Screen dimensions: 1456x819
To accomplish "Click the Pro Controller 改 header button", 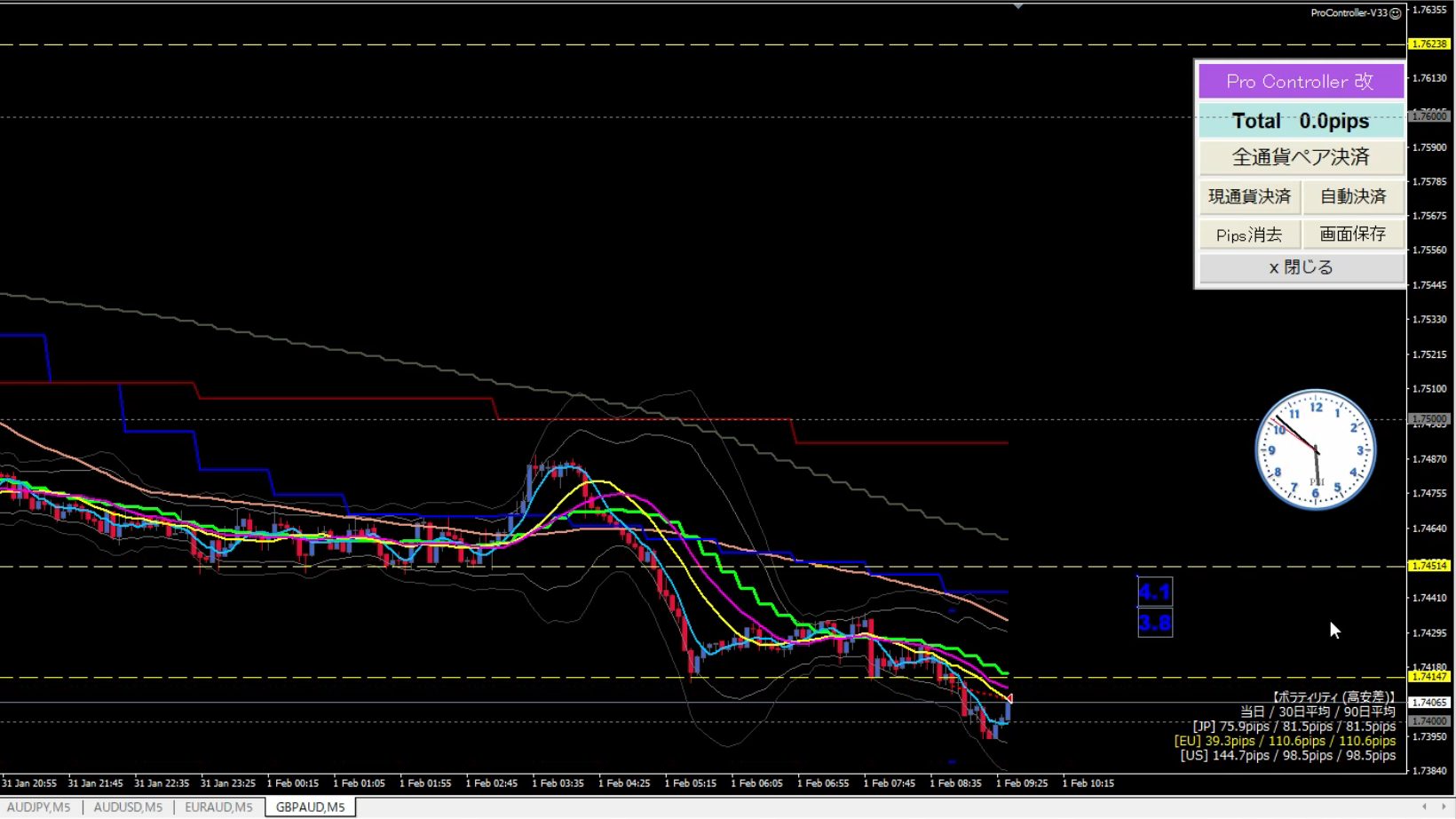I will pyautogui.click(x=1301, y=81).
